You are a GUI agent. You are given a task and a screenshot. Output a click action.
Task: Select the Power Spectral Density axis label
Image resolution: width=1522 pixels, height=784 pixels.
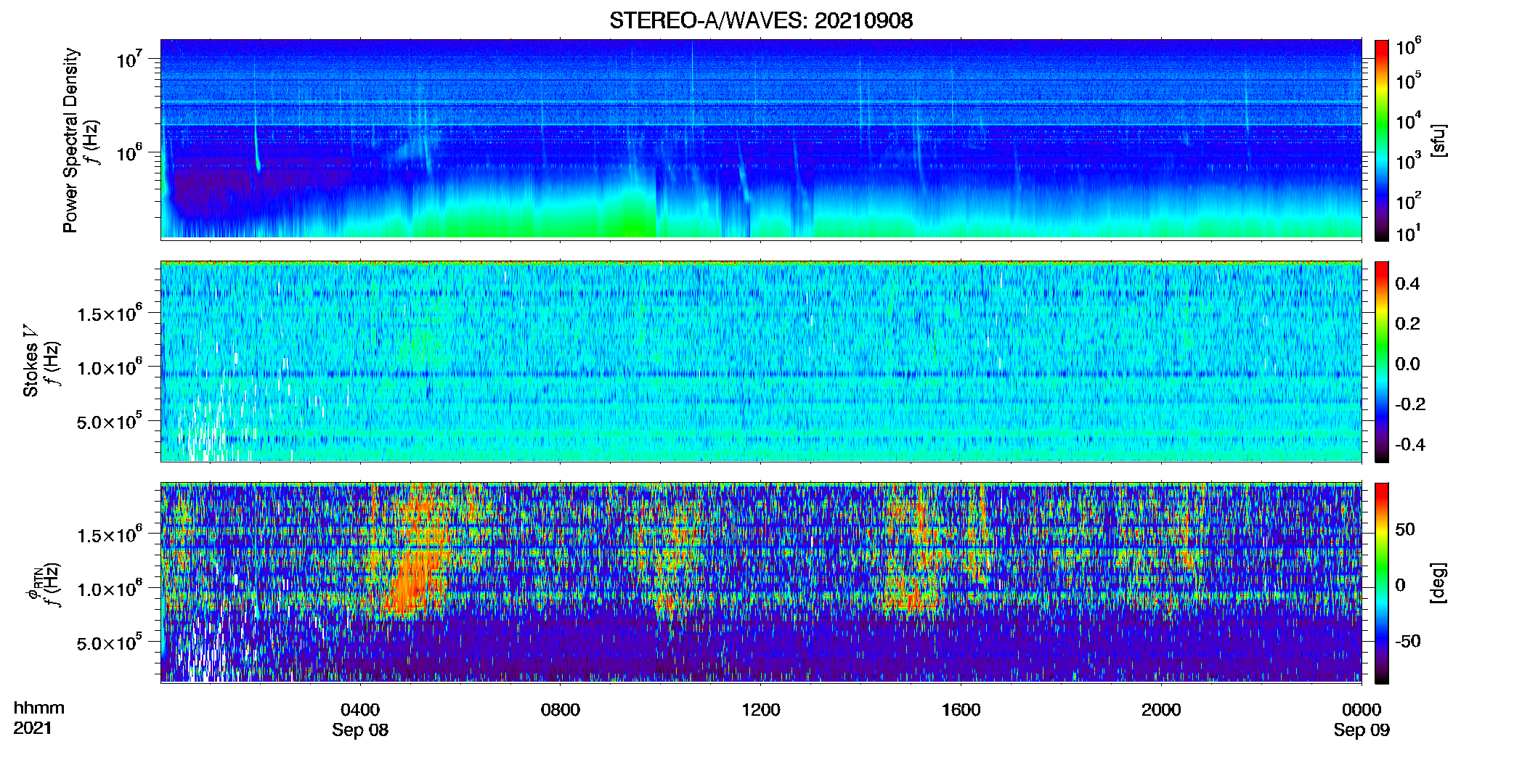click(x=70, y=140)
